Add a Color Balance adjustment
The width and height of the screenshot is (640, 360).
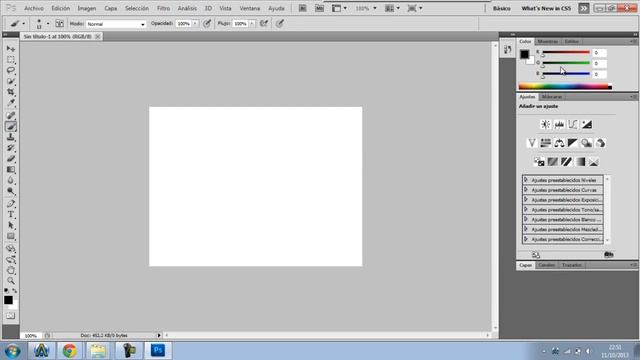(x=559, y=143)
